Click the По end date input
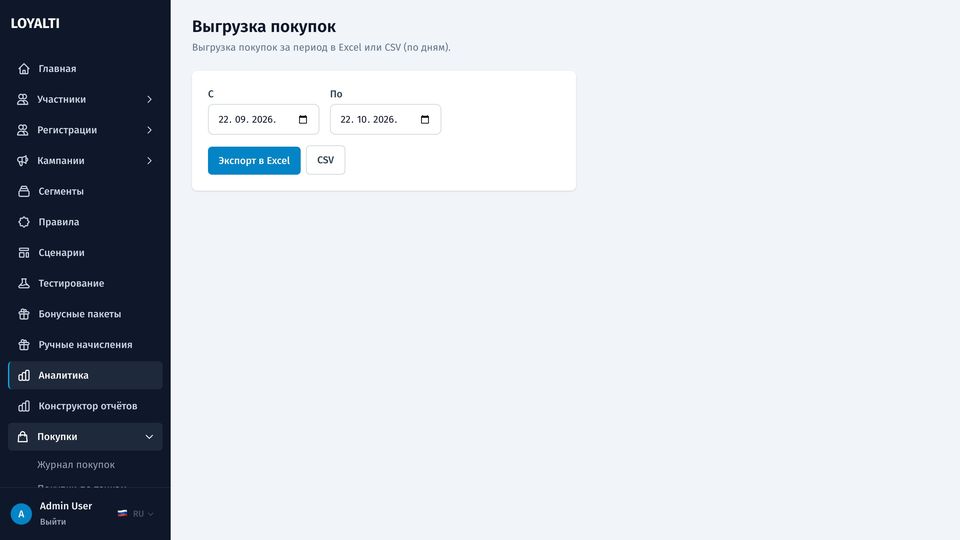 point(385,119)
